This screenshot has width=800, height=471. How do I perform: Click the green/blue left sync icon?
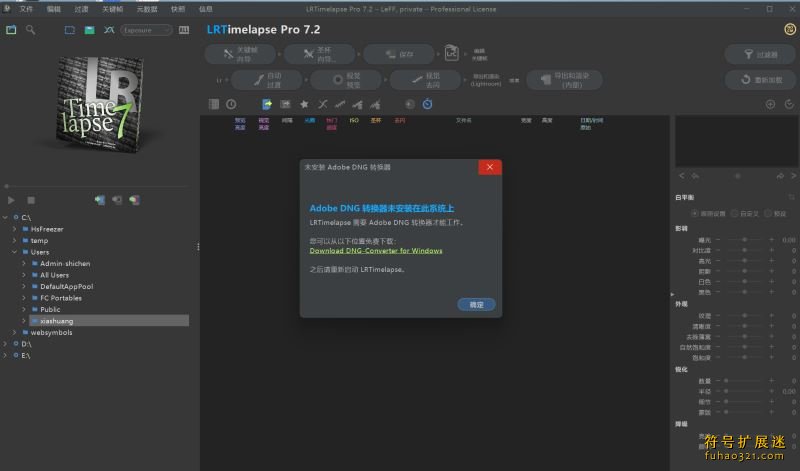tap(99, 200)
